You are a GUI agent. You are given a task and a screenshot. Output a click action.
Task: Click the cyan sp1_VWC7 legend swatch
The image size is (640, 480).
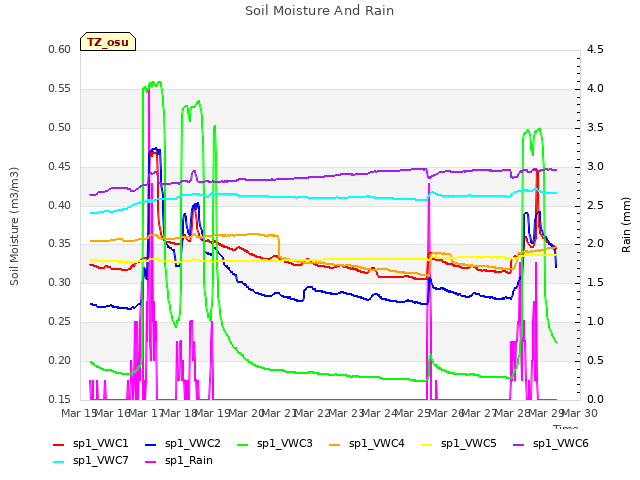pyautogui.click(x=59, y=462)
